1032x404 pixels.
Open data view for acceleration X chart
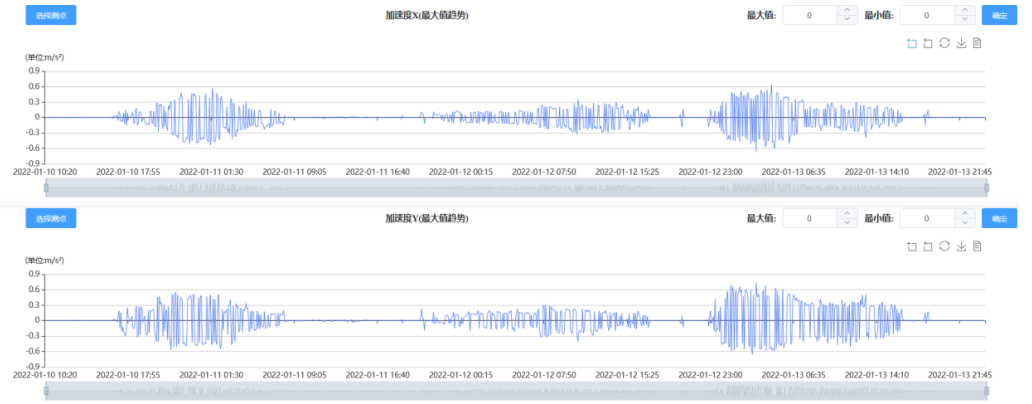[977, 43]
